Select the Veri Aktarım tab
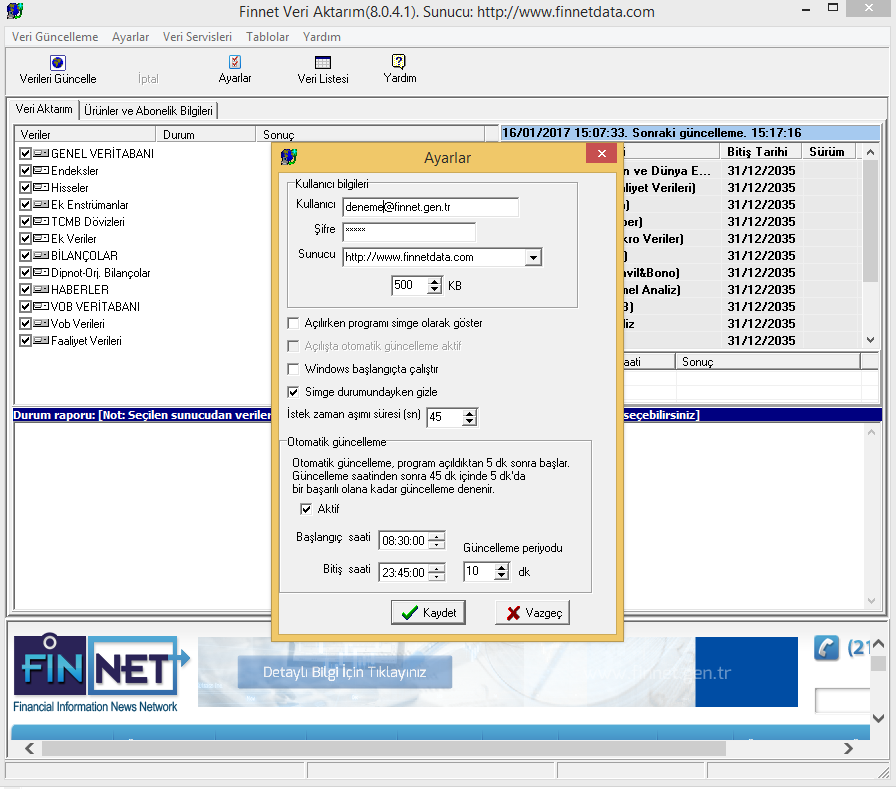This screenshot has width=896, height=789. point(44,109)
